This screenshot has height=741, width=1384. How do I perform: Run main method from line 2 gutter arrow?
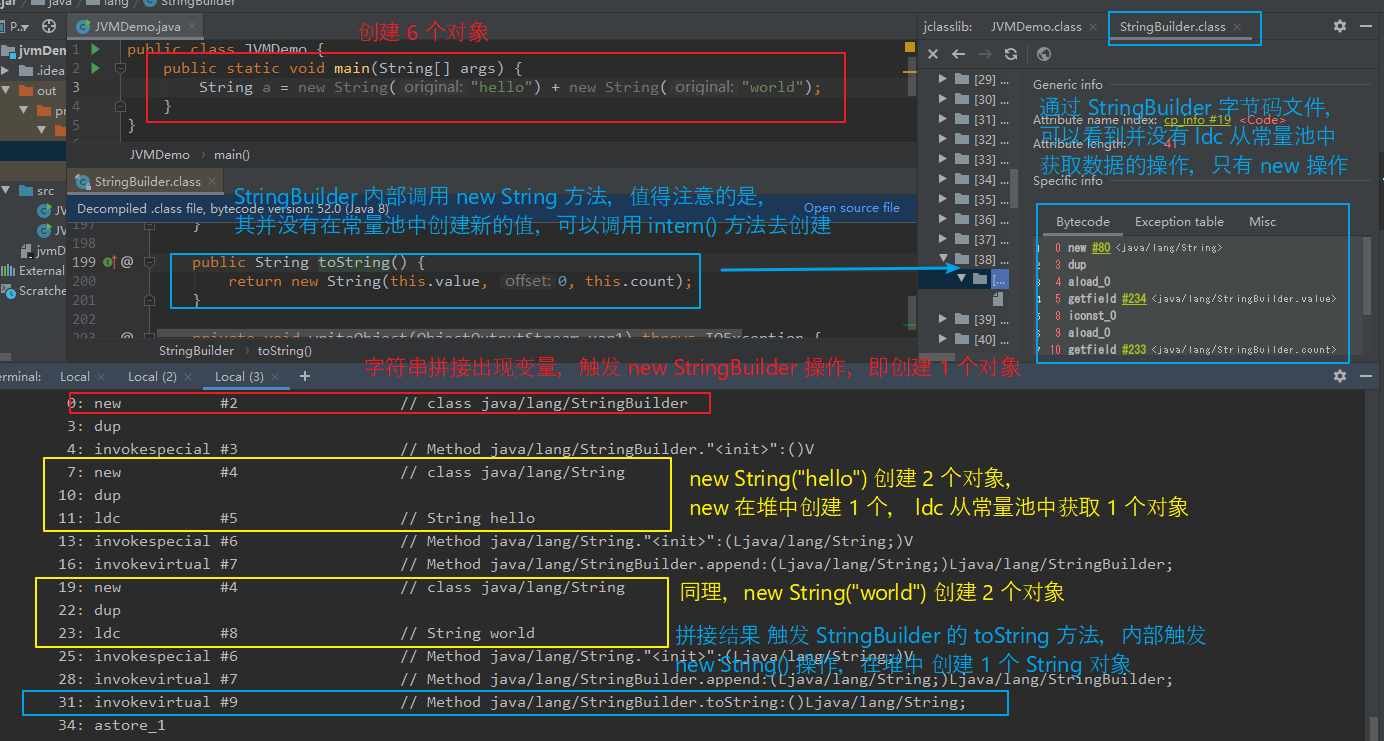click(96, 68)
